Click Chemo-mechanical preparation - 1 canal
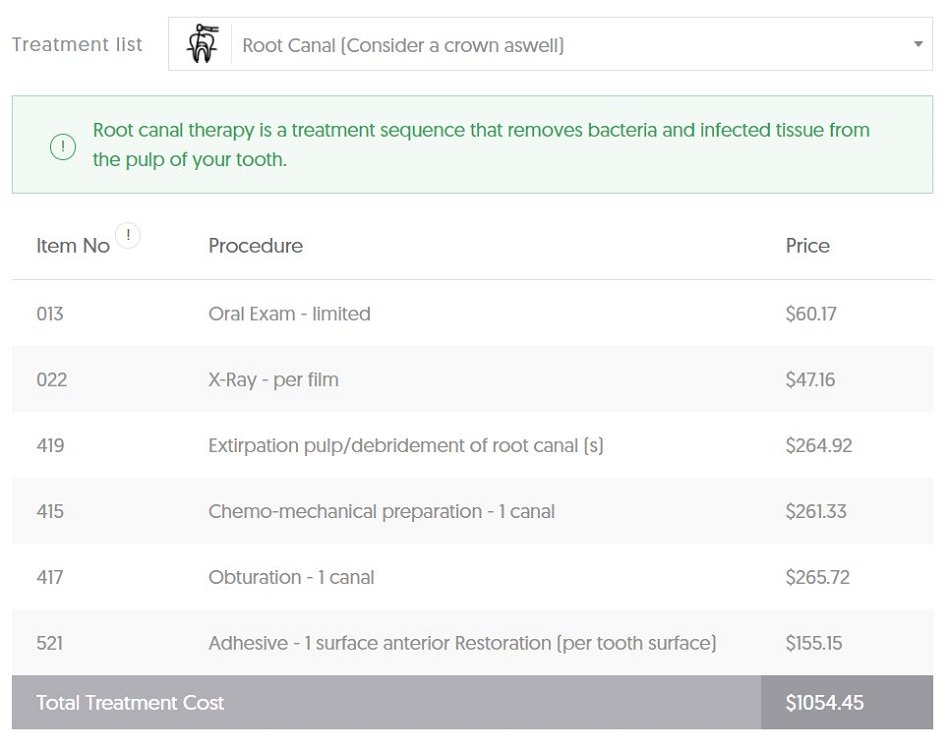950x749 pixels. pos(382,511)
